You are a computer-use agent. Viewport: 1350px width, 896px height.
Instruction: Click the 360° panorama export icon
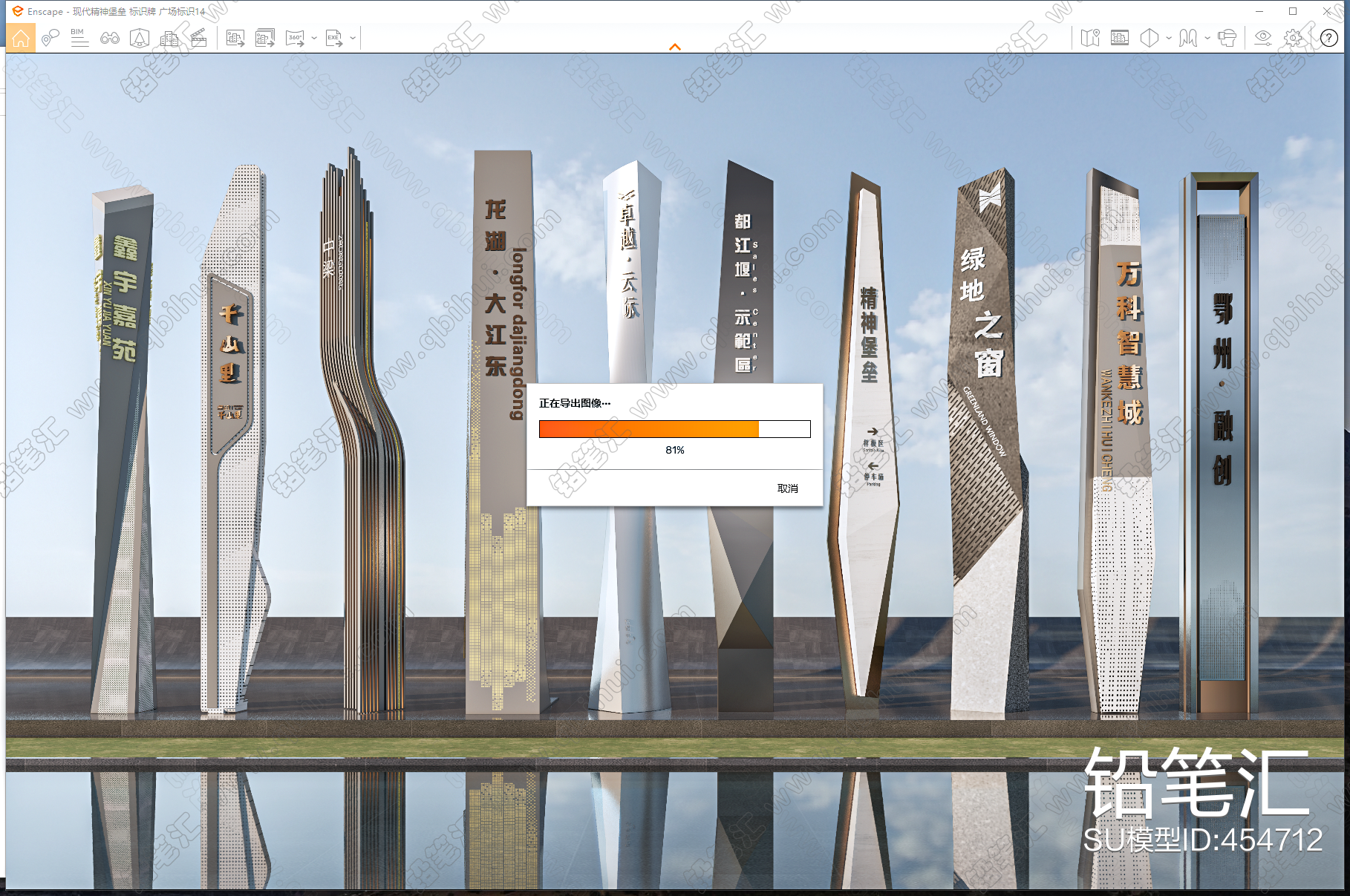click(295, 38)
